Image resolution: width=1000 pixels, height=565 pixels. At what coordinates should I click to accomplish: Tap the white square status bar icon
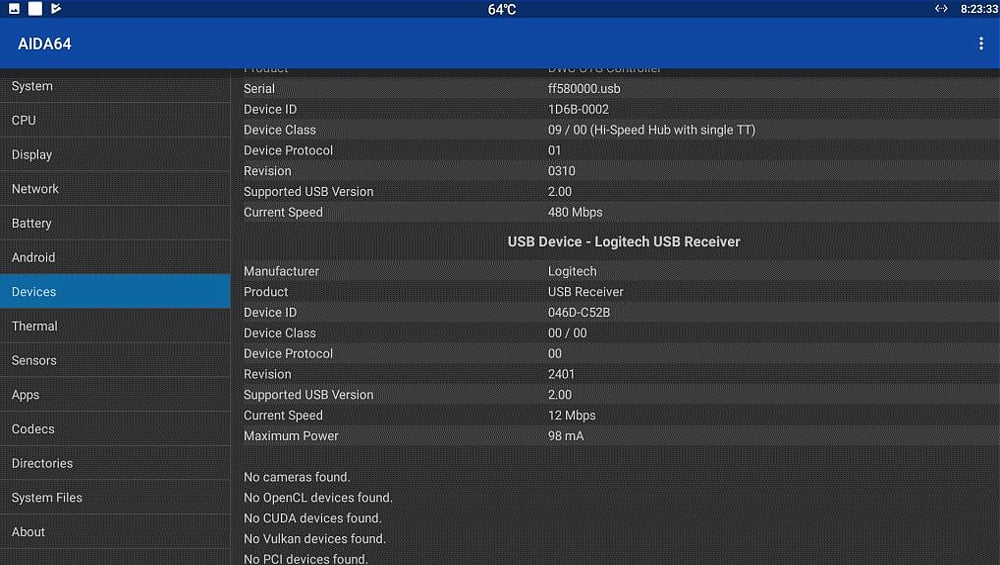click(x=35, y=9)
